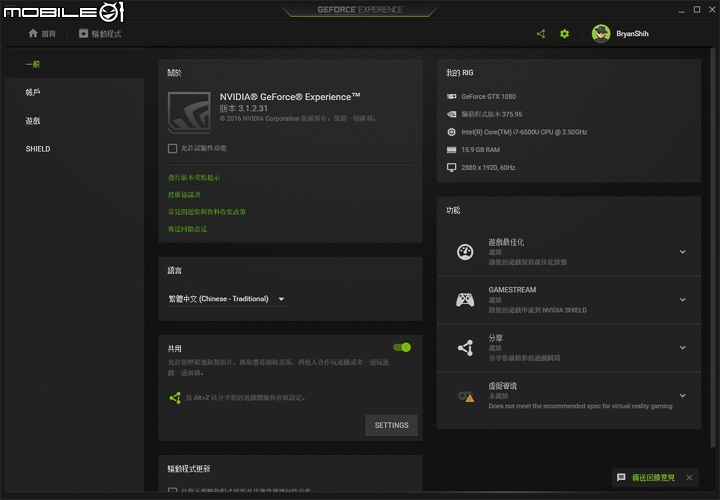
Task: Open the send feedback link in About section
Action: coord(187,229)
